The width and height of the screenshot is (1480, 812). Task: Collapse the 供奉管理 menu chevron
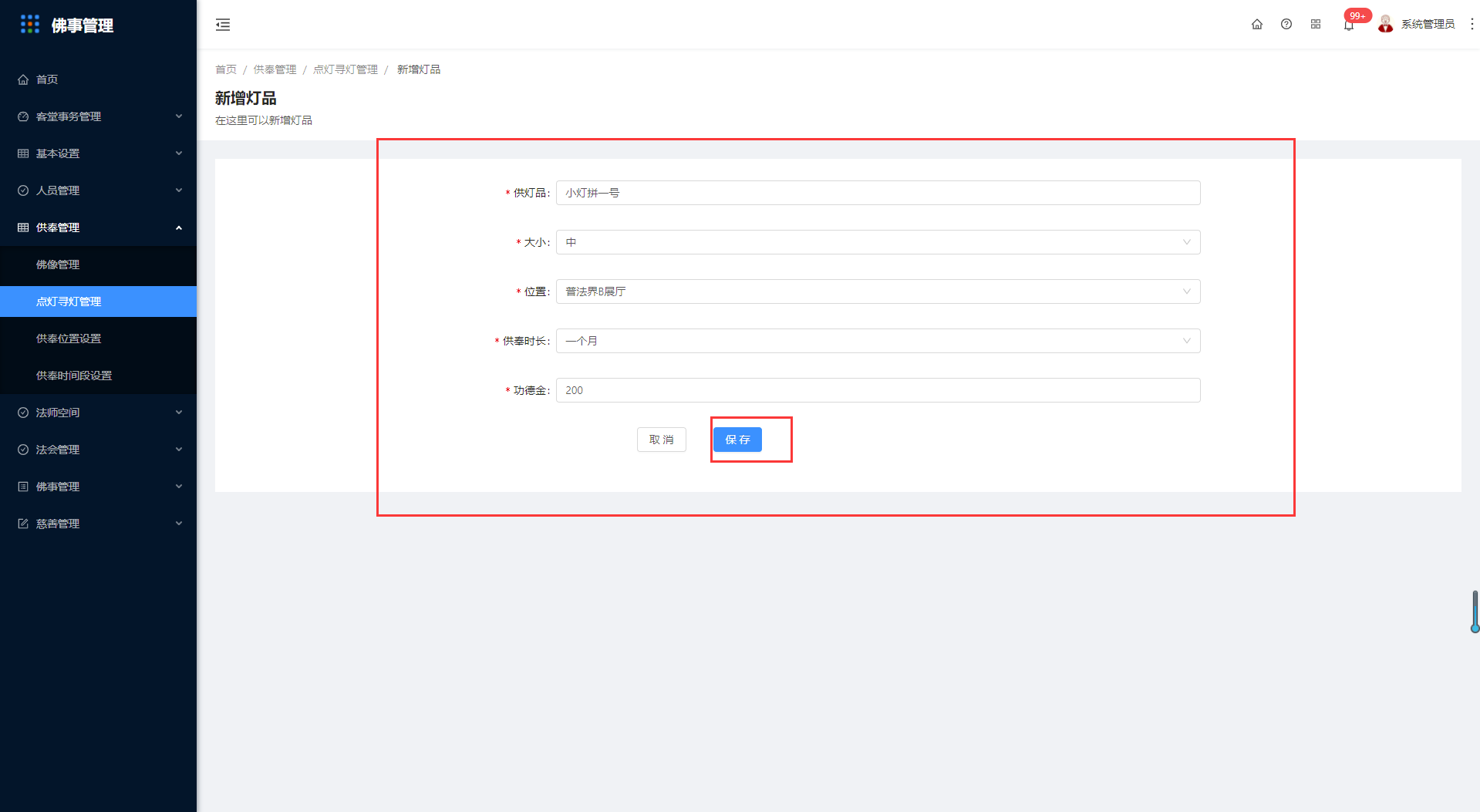pyautogui.click(x=179, y=227)
